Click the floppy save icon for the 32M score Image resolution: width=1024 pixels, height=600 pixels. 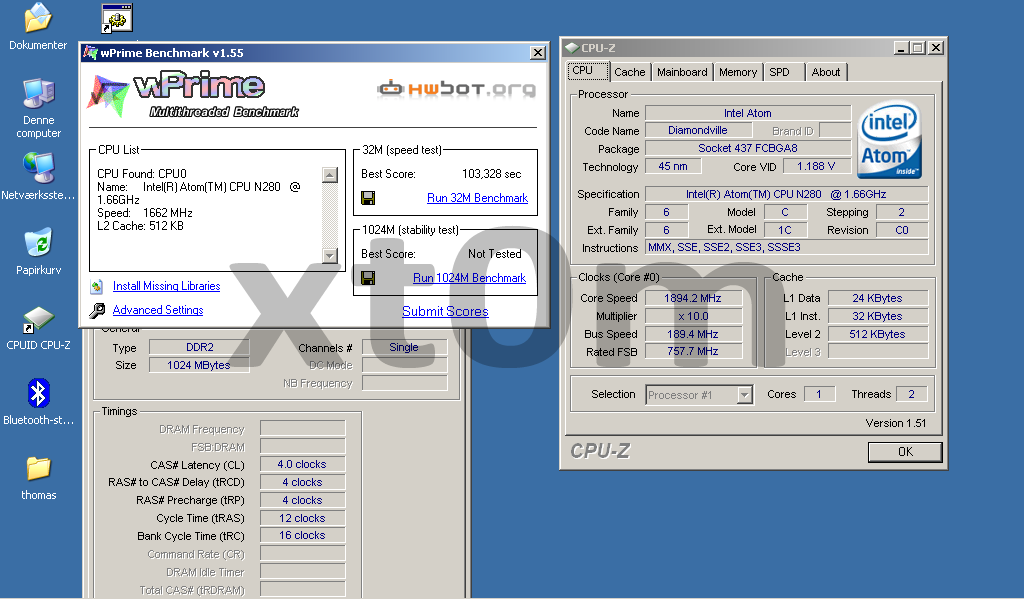coord(368,198)
